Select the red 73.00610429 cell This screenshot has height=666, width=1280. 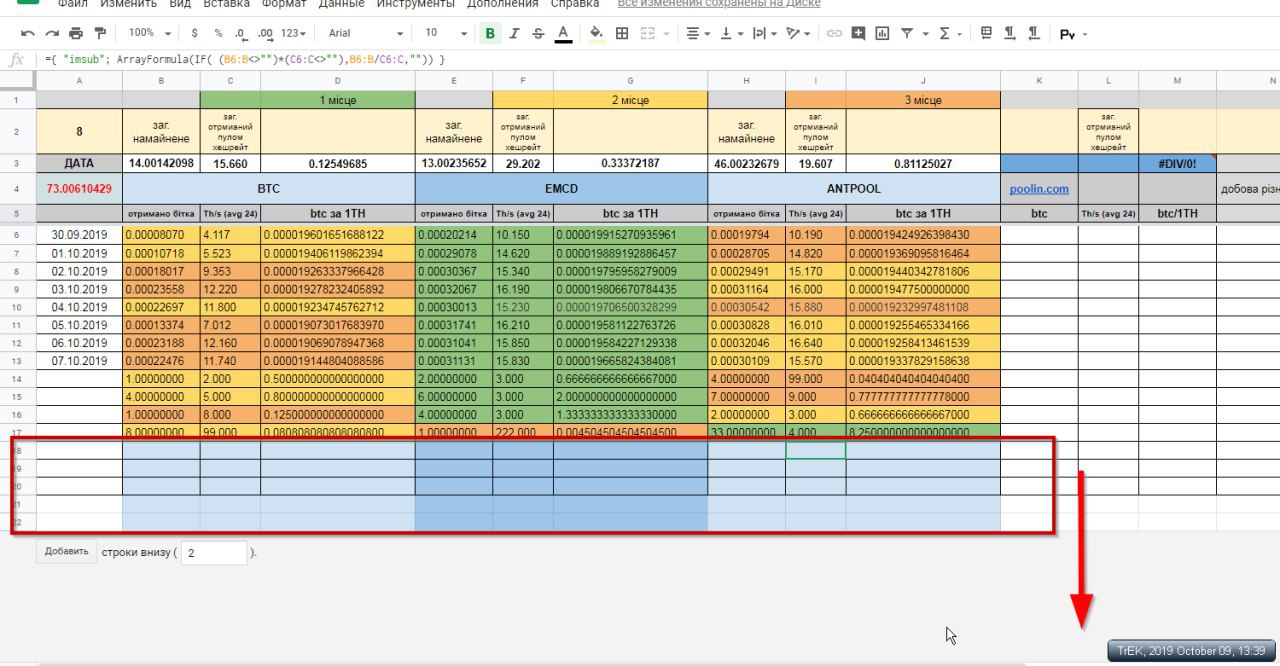click(x=79, y=188)
